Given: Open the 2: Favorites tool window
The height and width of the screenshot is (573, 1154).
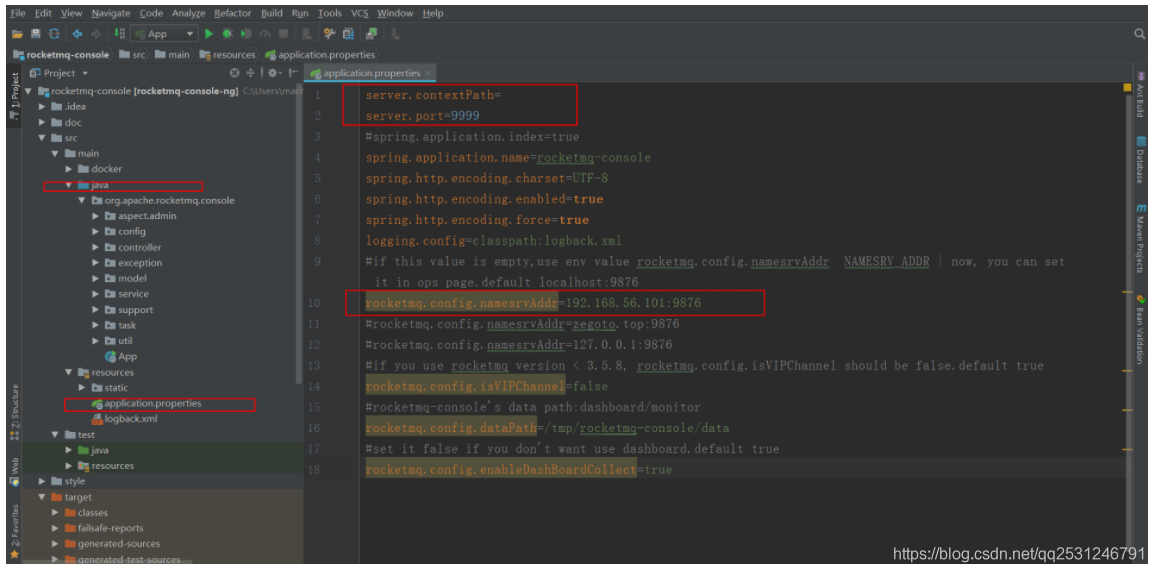Looking at the screenshot, I should pos(14,532).
